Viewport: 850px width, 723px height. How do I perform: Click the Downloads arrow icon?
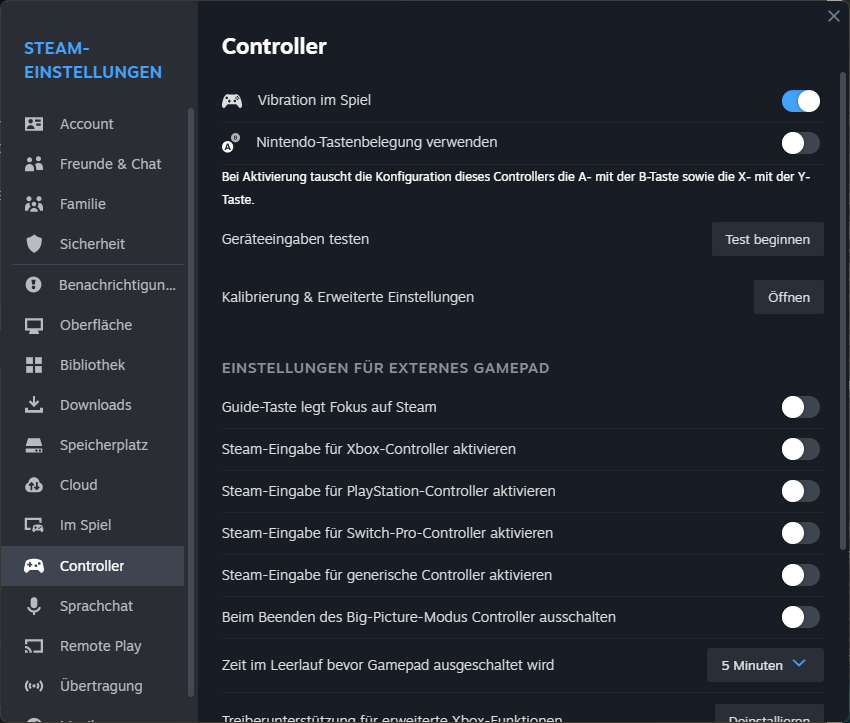(34, 405)
